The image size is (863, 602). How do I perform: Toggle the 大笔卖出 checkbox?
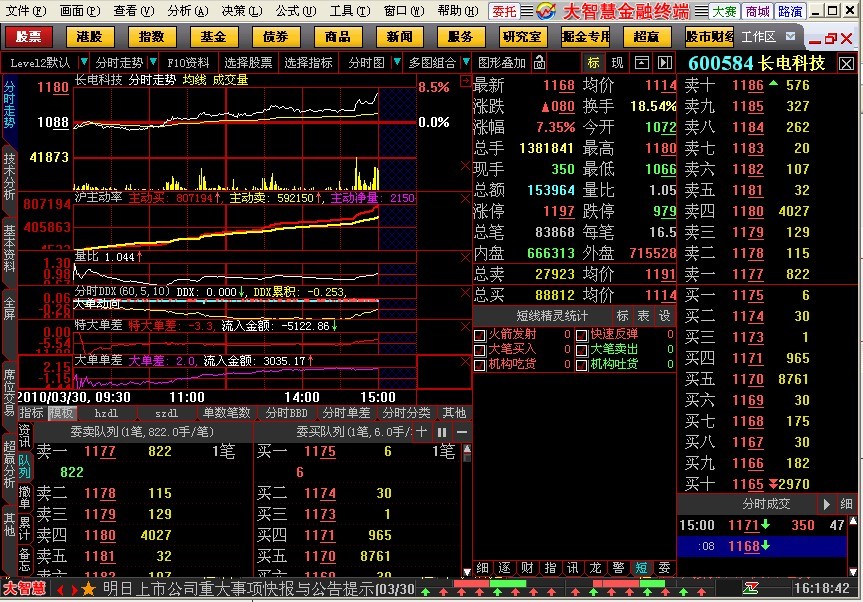coord(582,350)
